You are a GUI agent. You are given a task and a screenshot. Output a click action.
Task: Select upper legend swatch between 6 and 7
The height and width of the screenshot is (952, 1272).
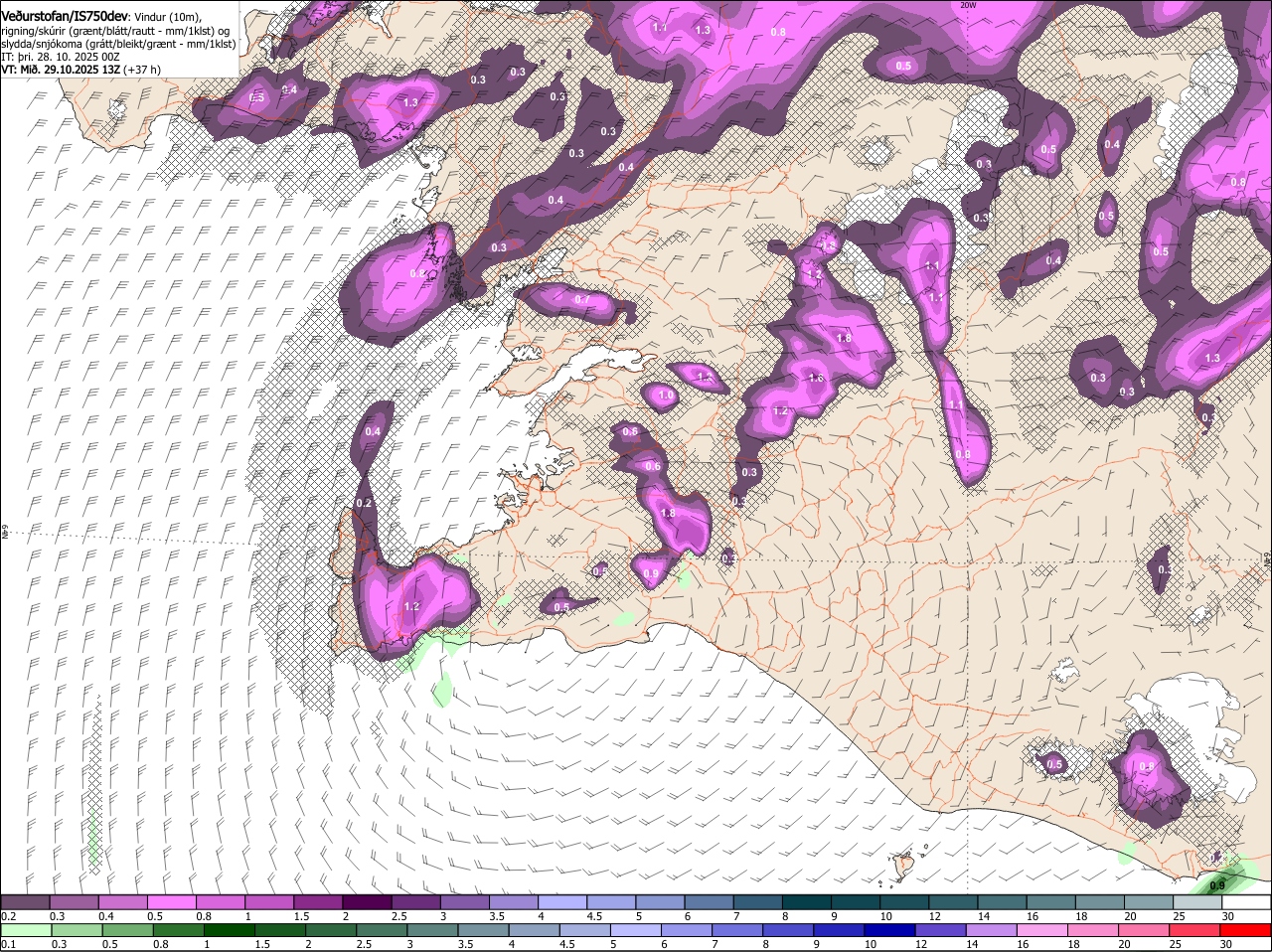709,902
